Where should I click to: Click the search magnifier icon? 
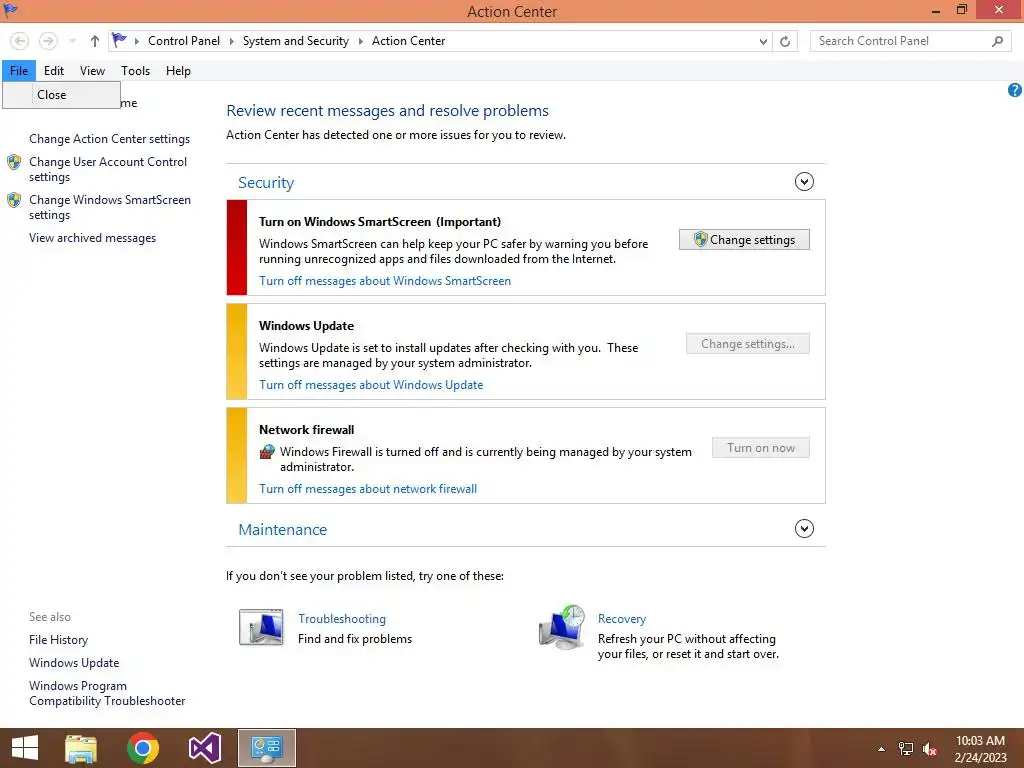point(997,41)
